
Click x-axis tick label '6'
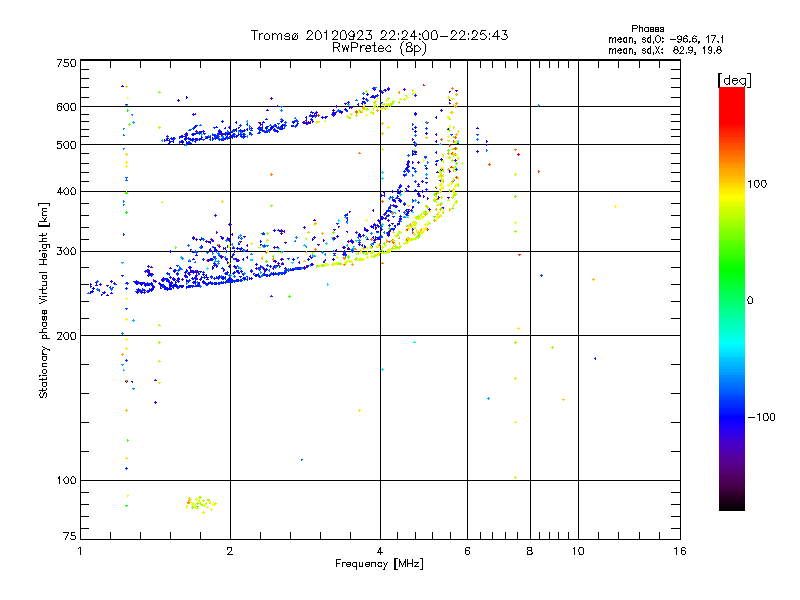[x=467, y=551]
